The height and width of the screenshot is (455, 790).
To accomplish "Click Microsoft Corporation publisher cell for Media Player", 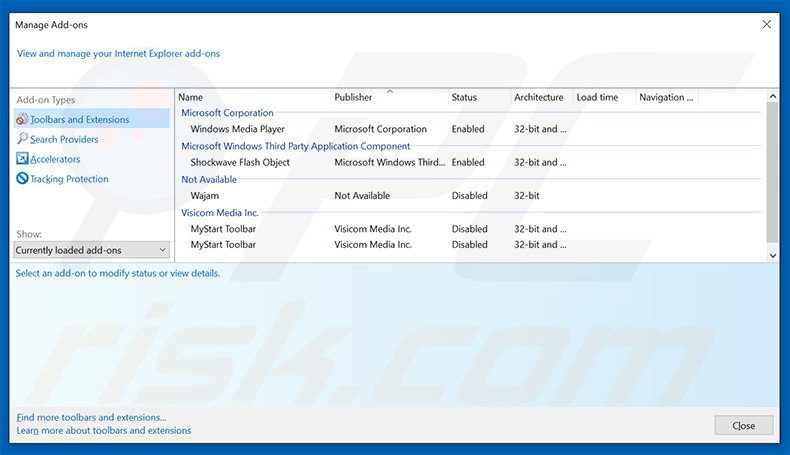I will click(x=380, y=129).
